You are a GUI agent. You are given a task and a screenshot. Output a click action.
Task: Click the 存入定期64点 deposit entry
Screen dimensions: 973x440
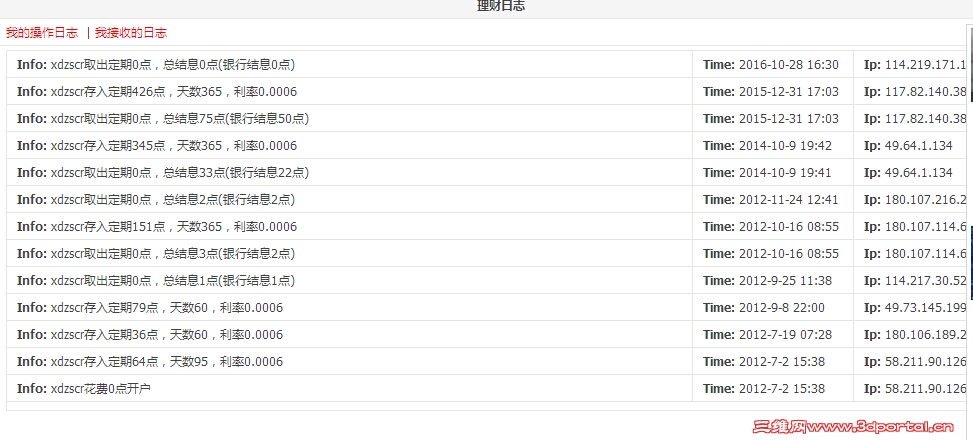[x=166, y=362]
